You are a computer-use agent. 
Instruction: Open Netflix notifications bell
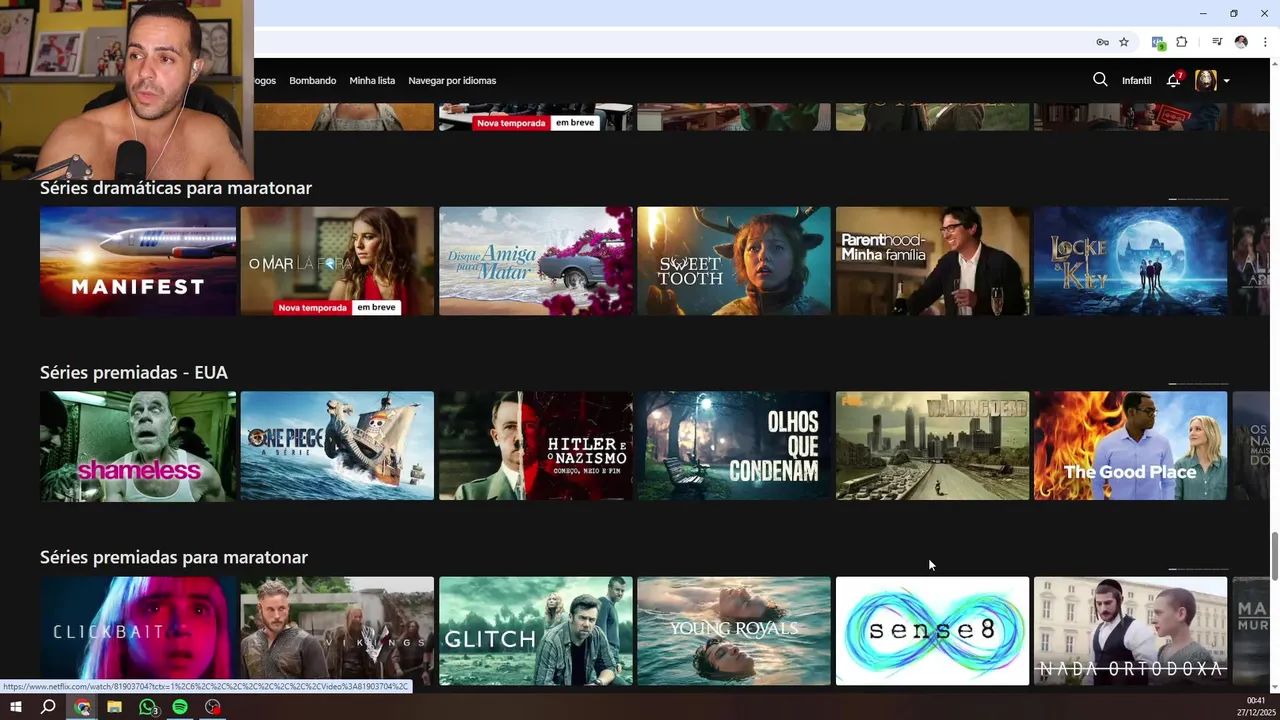pos(1174,80)
